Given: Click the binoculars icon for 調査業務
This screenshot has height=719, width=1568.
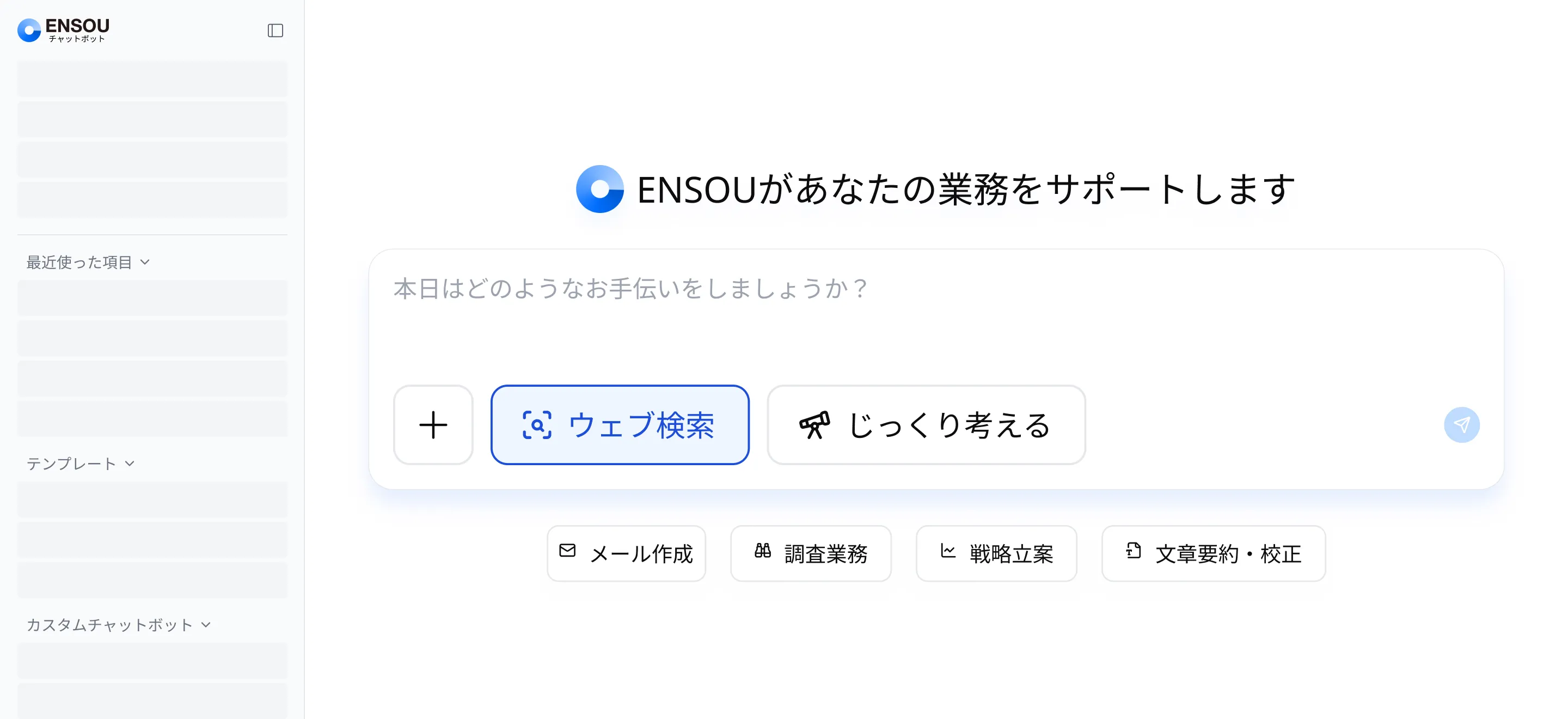Looking at the screenshot, I should tap(763, 551).
